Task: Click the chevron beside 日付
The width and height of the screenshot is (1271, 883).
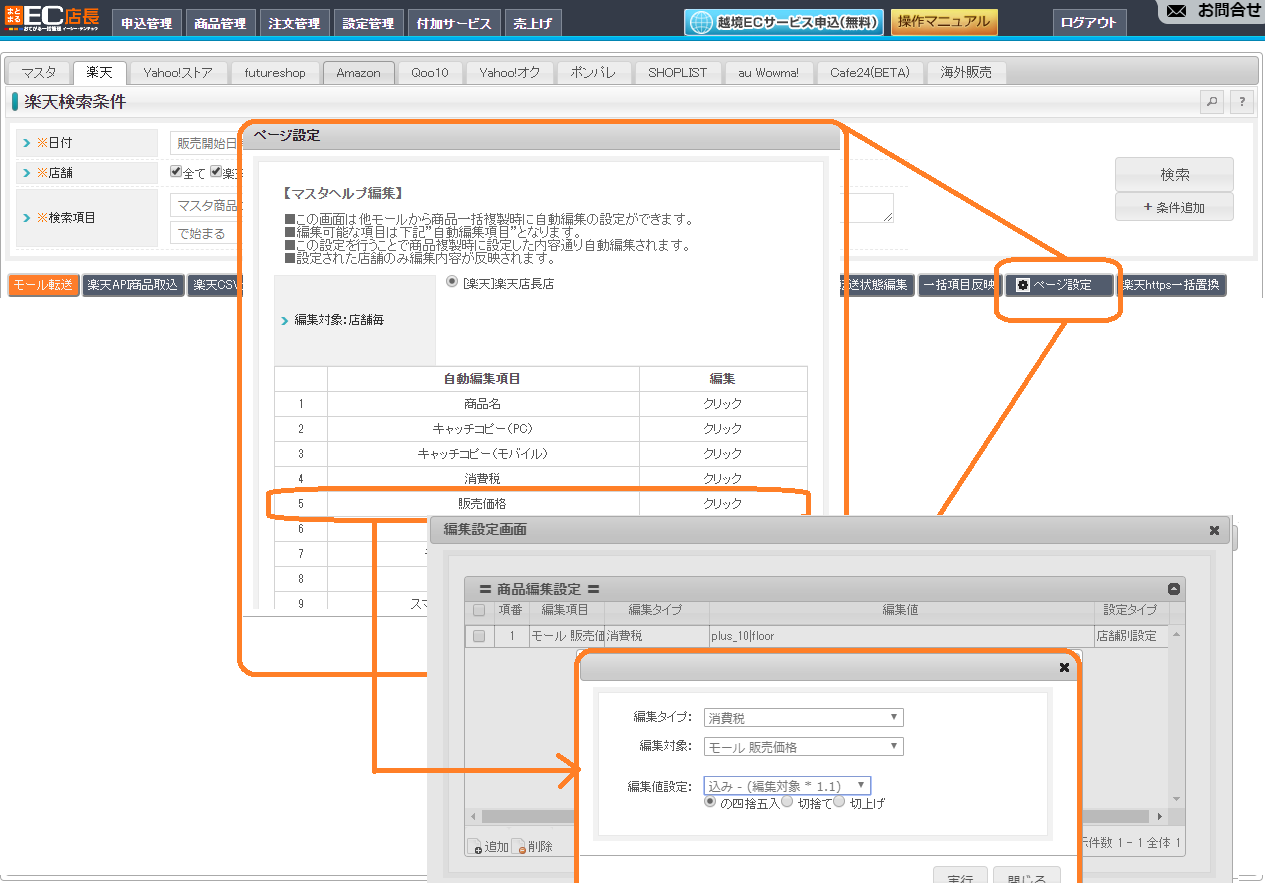Action: (x=27, y=143)
